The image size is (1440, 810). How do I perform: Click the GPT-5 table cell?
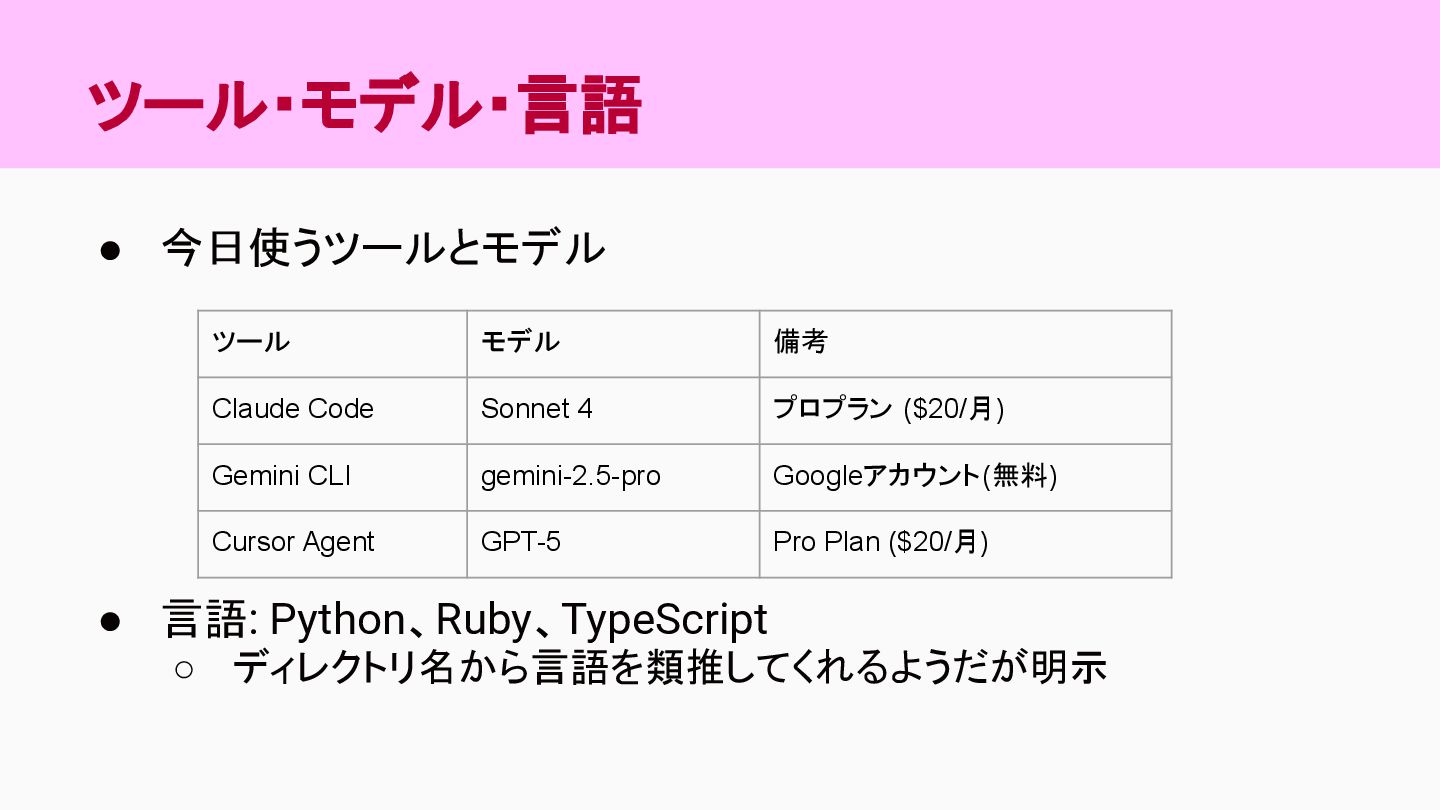click(613, 544)
